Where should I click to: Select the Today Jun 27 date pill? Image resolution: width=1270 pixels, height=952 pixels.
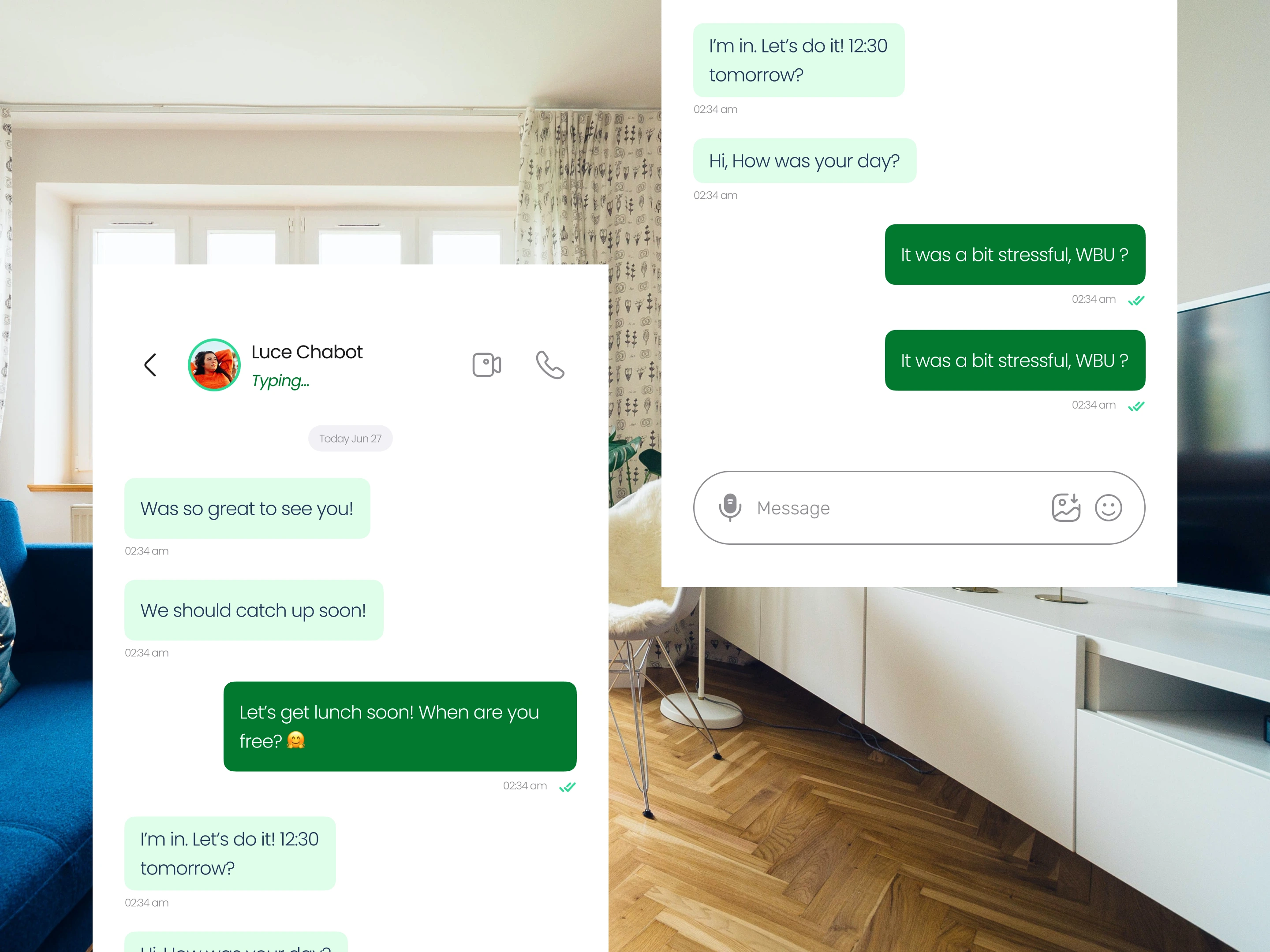[x=350, y=439]
